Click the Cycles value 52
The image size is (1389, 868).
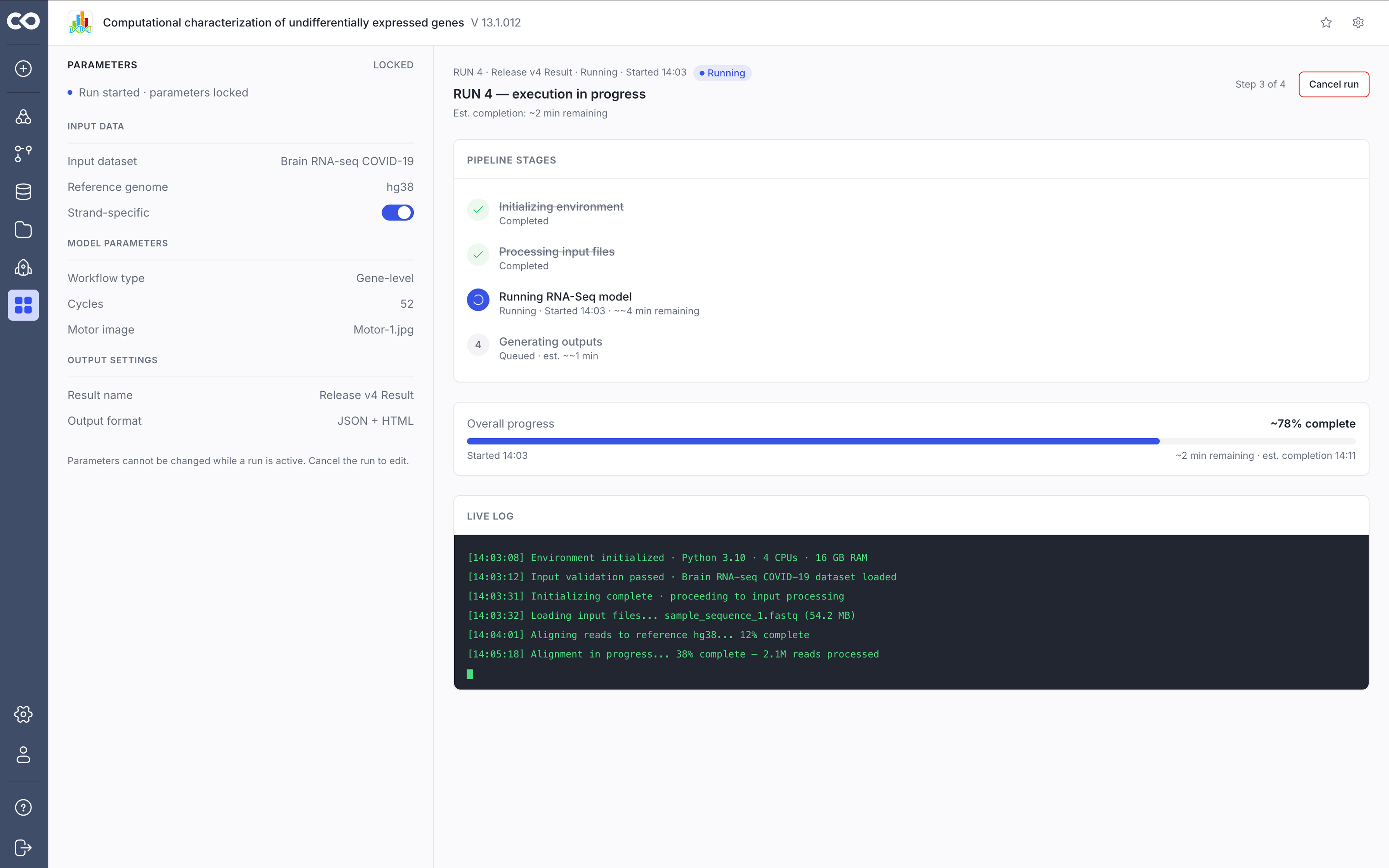(407, 304)
